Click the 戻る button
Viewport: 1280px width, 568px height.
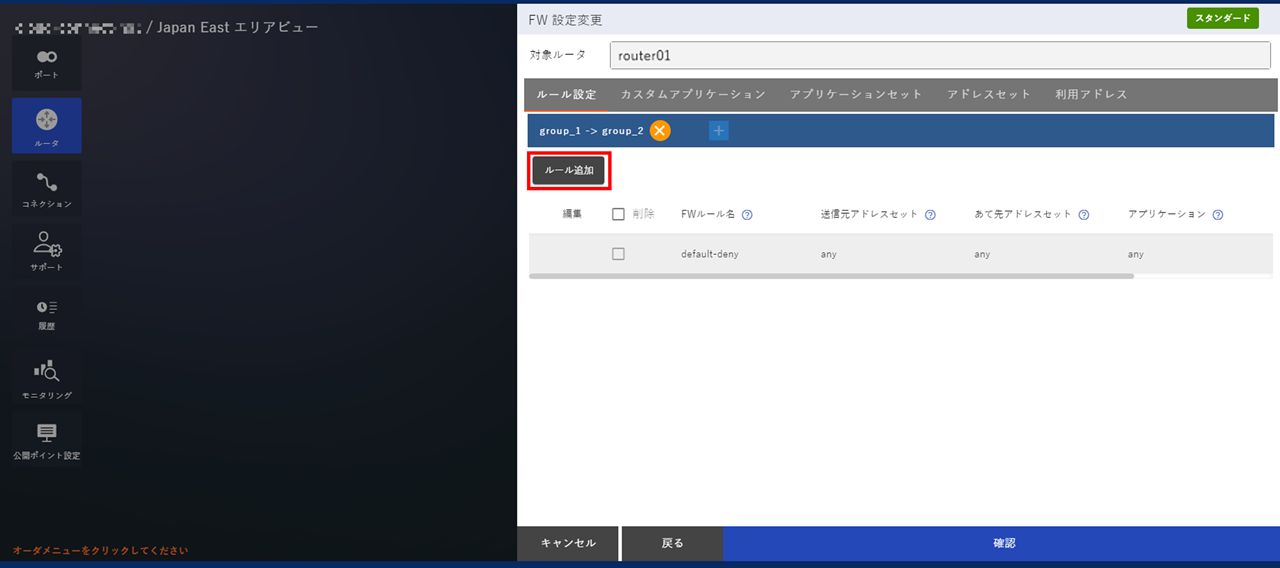click(673, 543)
